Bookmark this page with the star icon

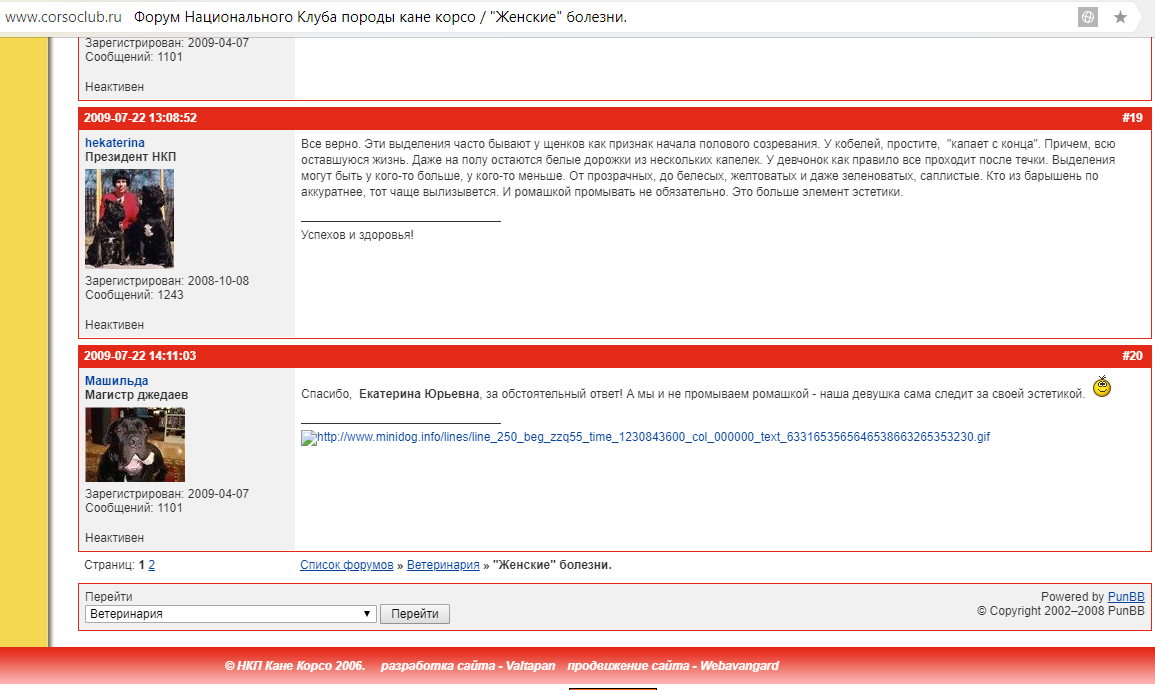(x=1120, y=17)
